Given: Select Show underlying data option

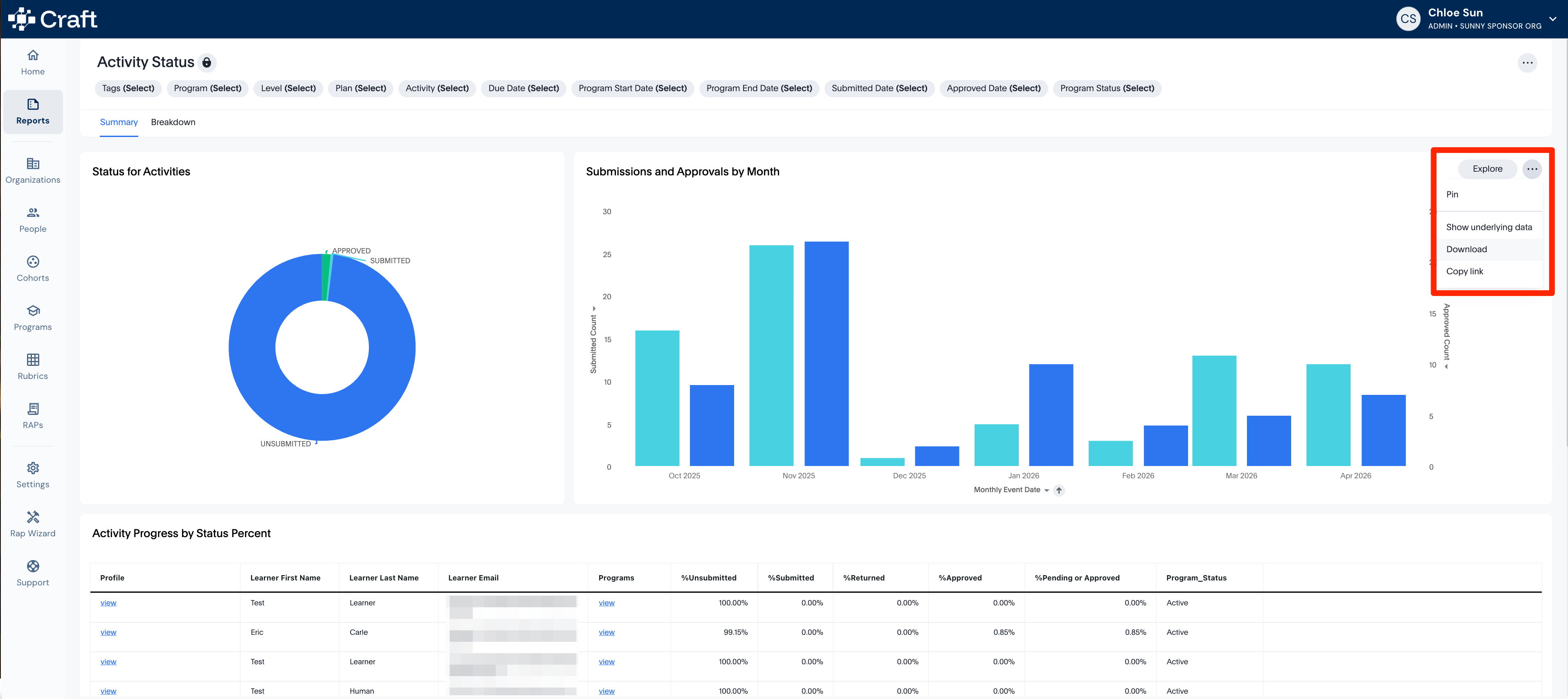Looking at the screenshot, I should pos(1490,228).
